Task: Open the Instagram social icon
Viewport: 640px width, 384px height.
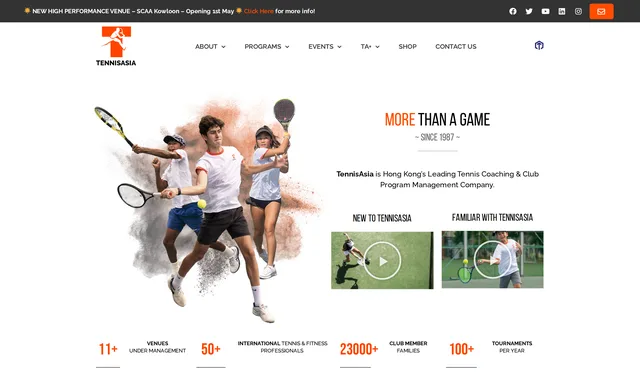Action: [578, 11]
